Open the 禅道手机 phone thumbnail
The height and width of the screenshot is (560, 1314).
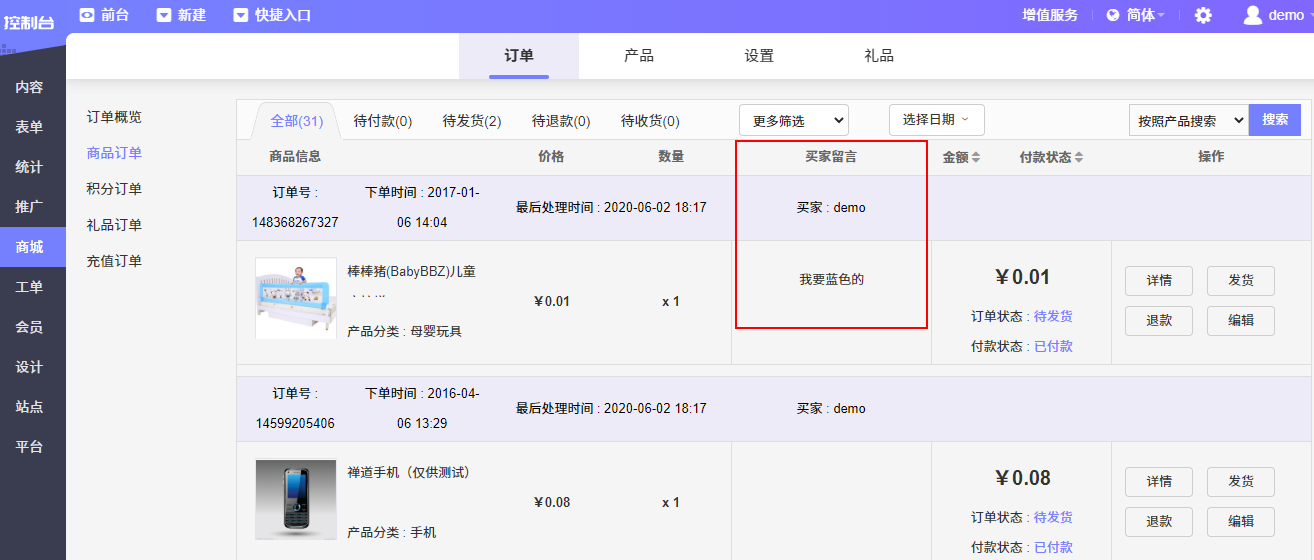pyautogui.click(x=296, y=499)
